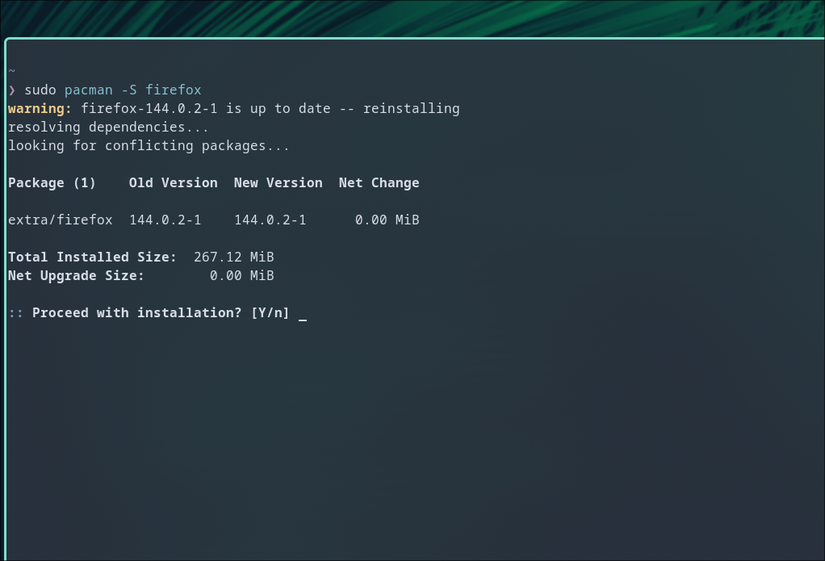Click the '[Y/n]' option text

click(270, 313)
